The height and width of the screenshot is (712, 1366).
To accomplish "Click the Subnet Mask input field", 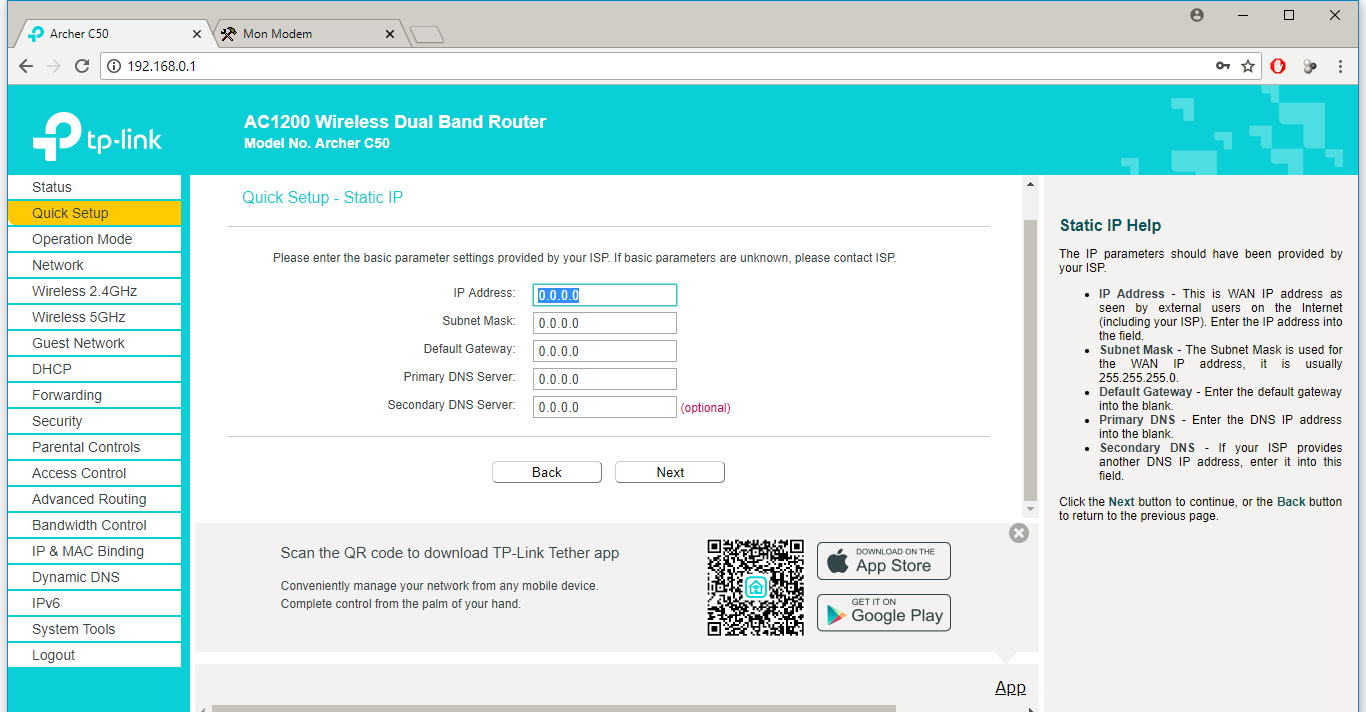I will tap(604, 323).
